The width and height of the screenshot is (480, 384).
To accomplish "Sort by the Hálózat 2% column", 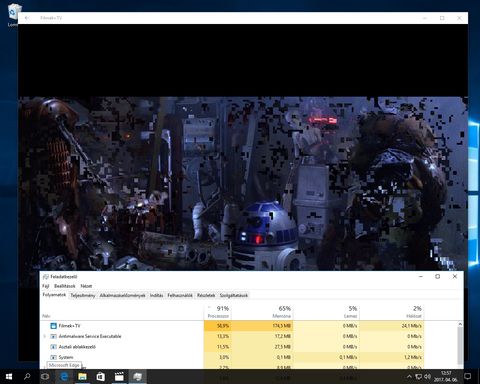I will [x=392, y=311].
